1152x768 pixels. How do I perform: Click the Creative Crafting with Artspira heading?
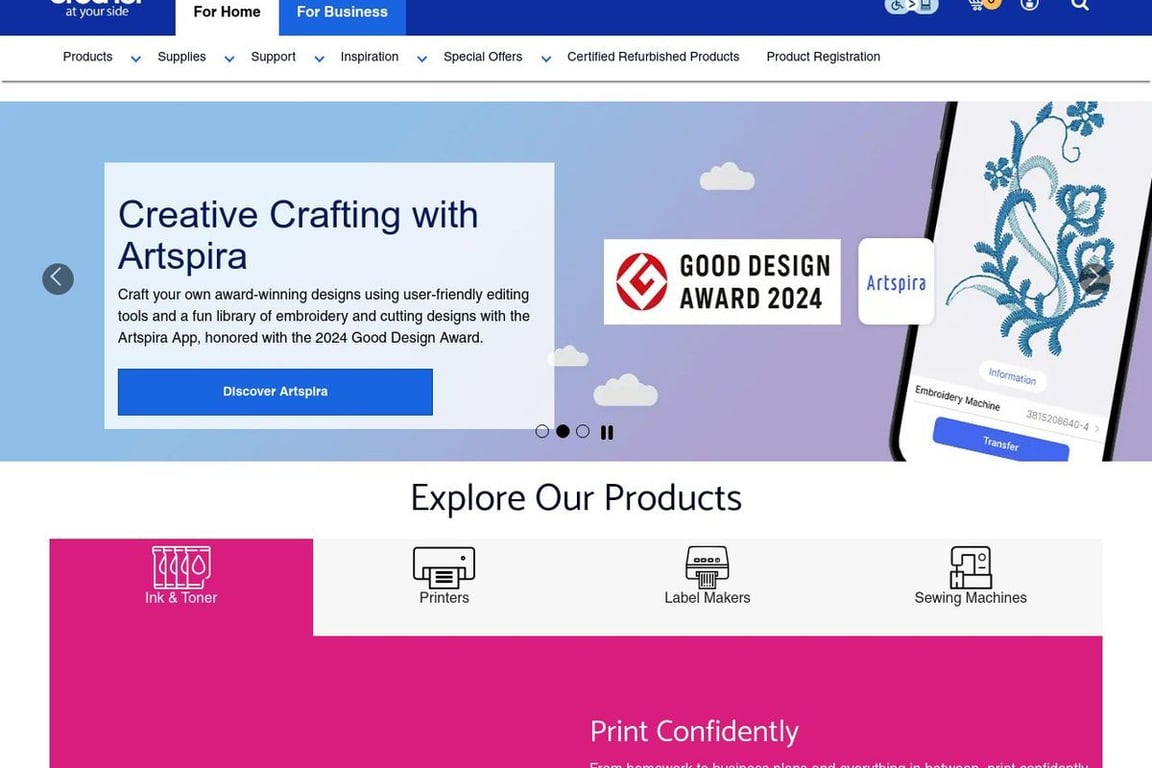click(x=298, y=235)
